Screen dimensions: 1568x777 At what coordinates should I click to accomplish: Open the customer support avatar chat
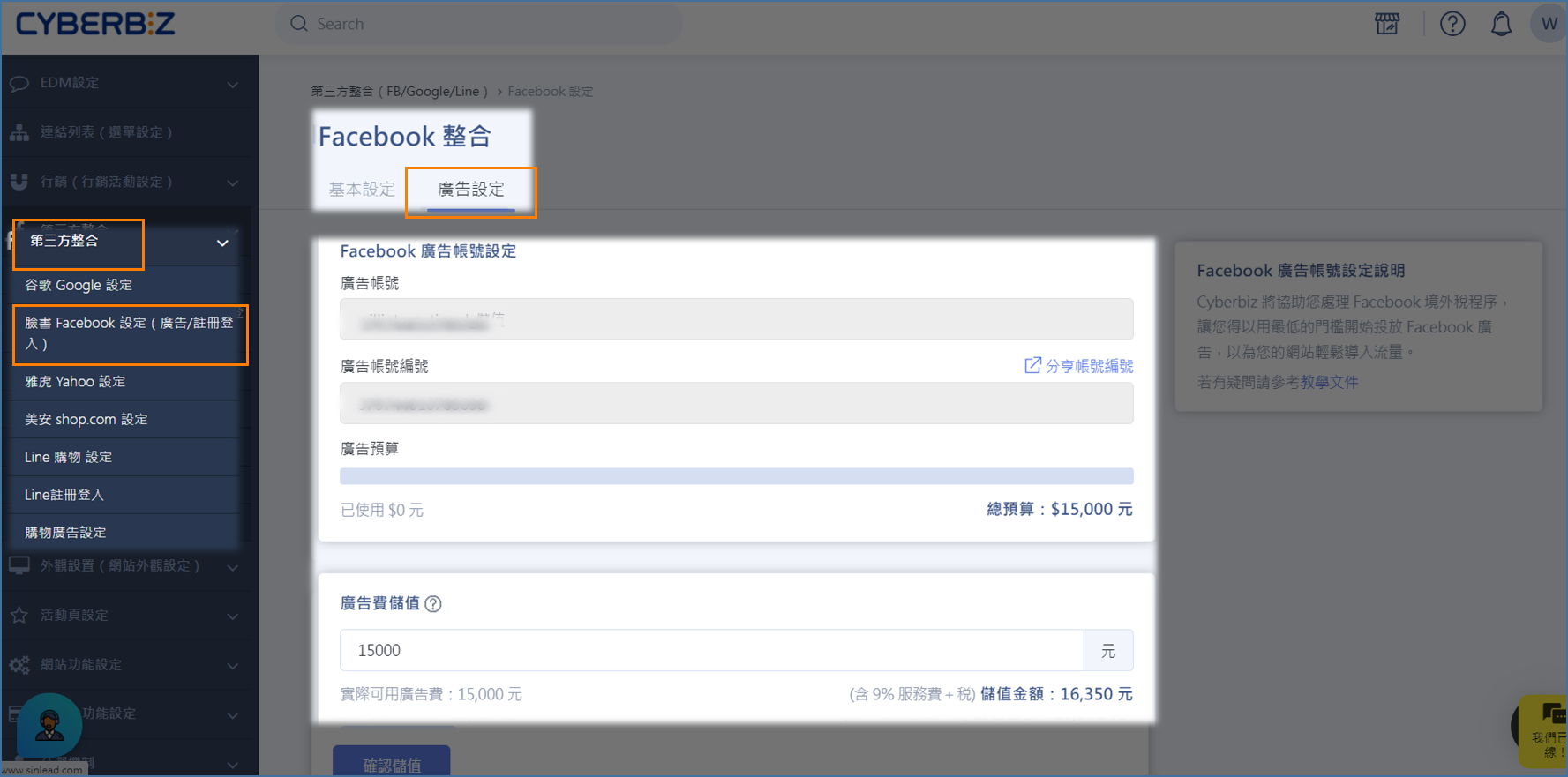(49, 725)
